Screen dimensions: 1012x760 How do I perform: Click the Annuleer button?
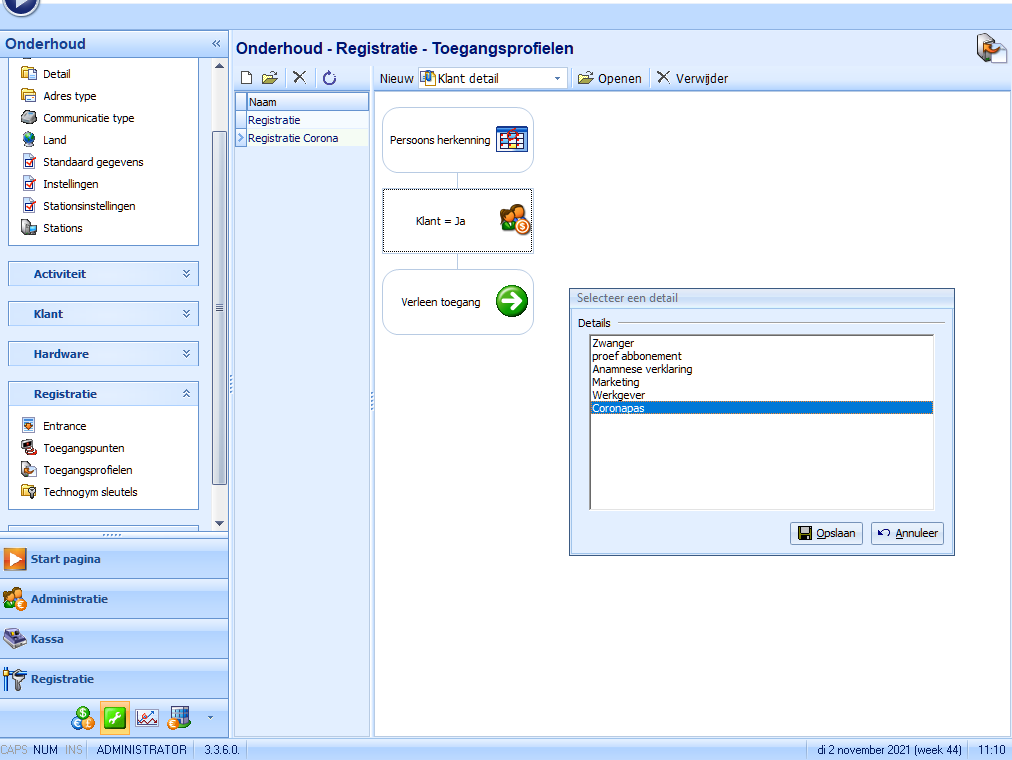(x=907, y=533)
